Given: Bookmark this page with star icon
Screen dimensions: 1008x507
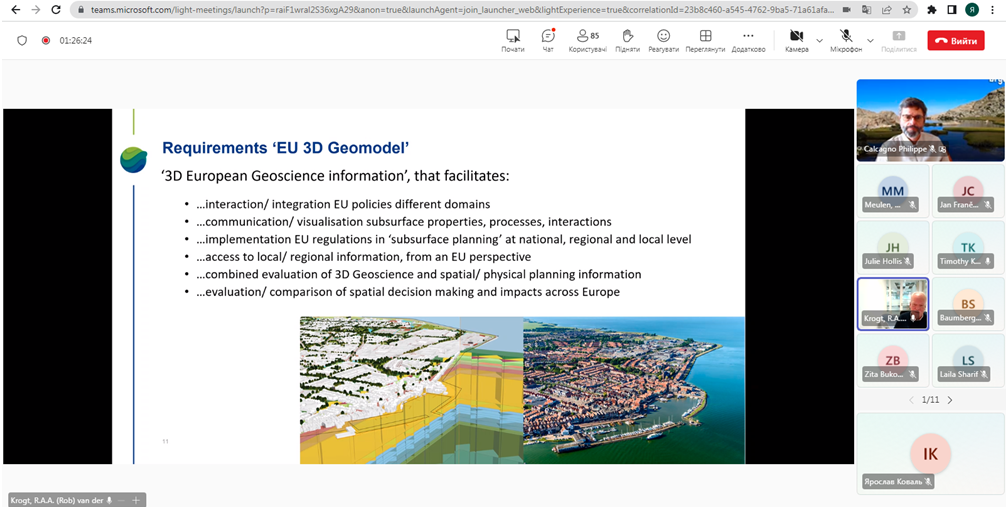Looking at the screenshot, I should pyautogui.click(x=906, y=10).
